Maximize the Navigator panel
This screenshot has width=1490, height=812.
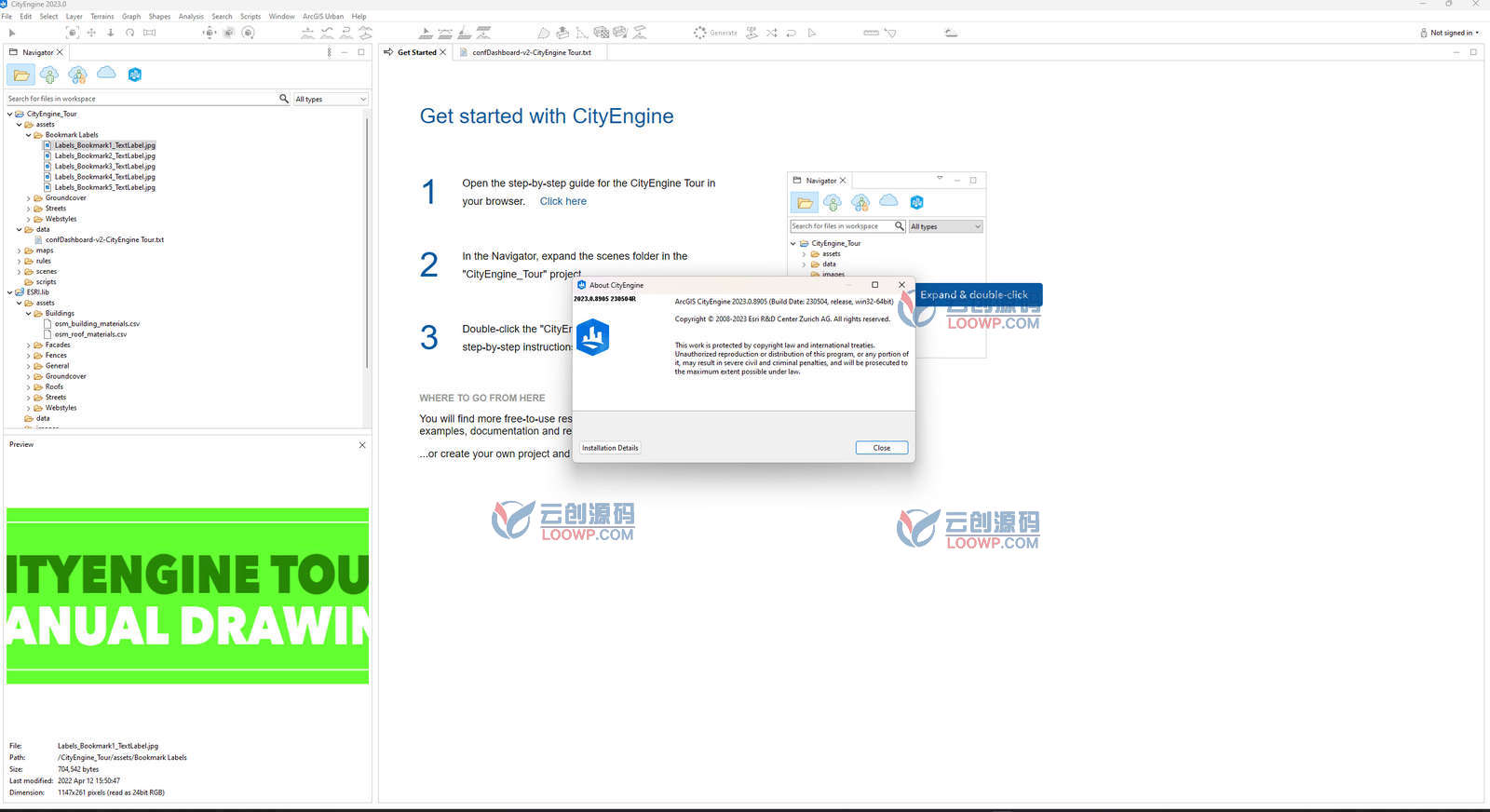pyautogui.click(x=361, y=52)
